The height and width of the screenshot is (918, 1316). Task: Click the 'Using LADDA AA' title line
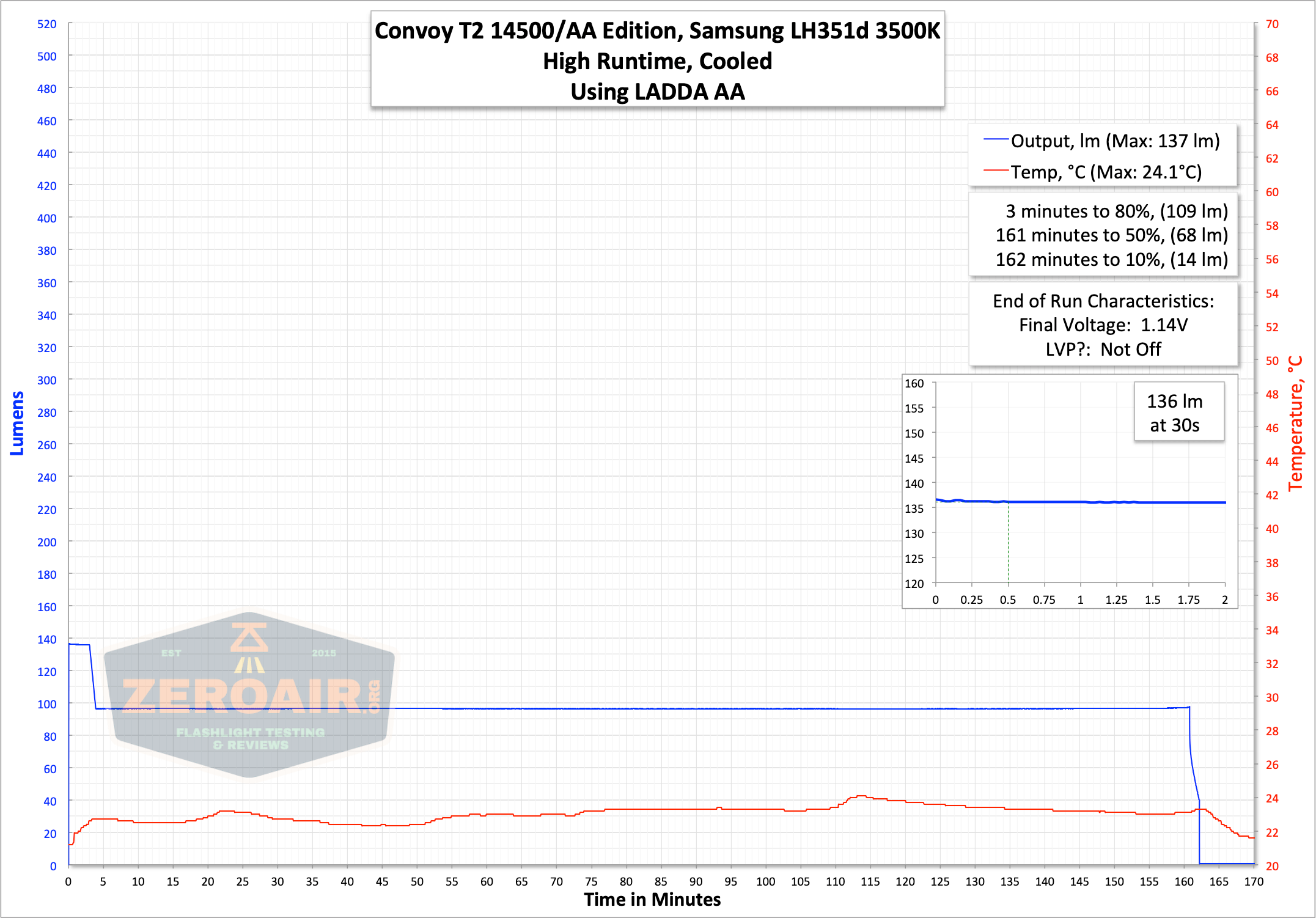pos(657,92)
